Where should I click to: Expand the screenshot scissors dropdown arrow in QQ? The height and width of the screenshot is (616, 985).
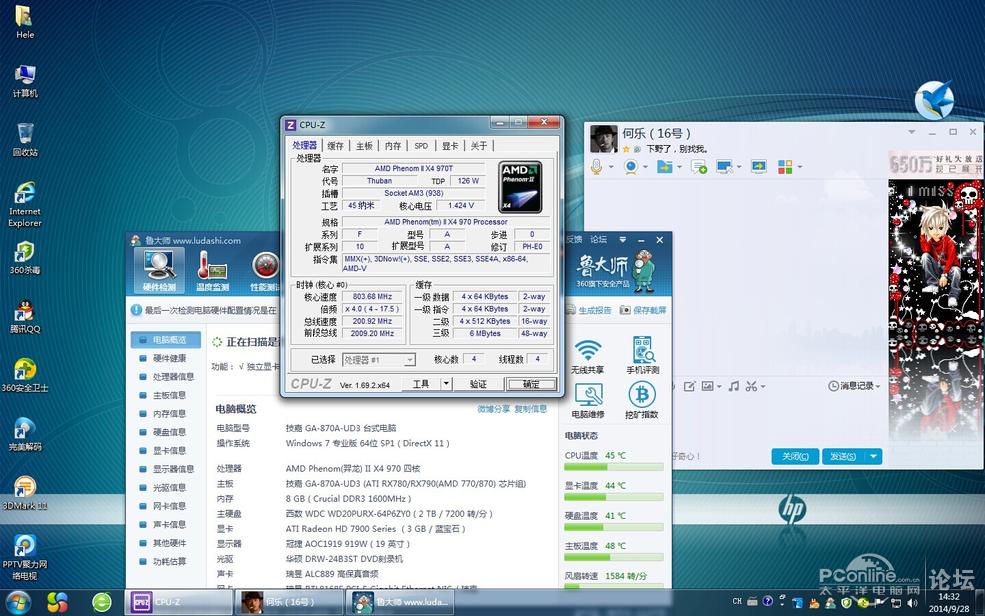pyautogui.click(x=763, y=387)
